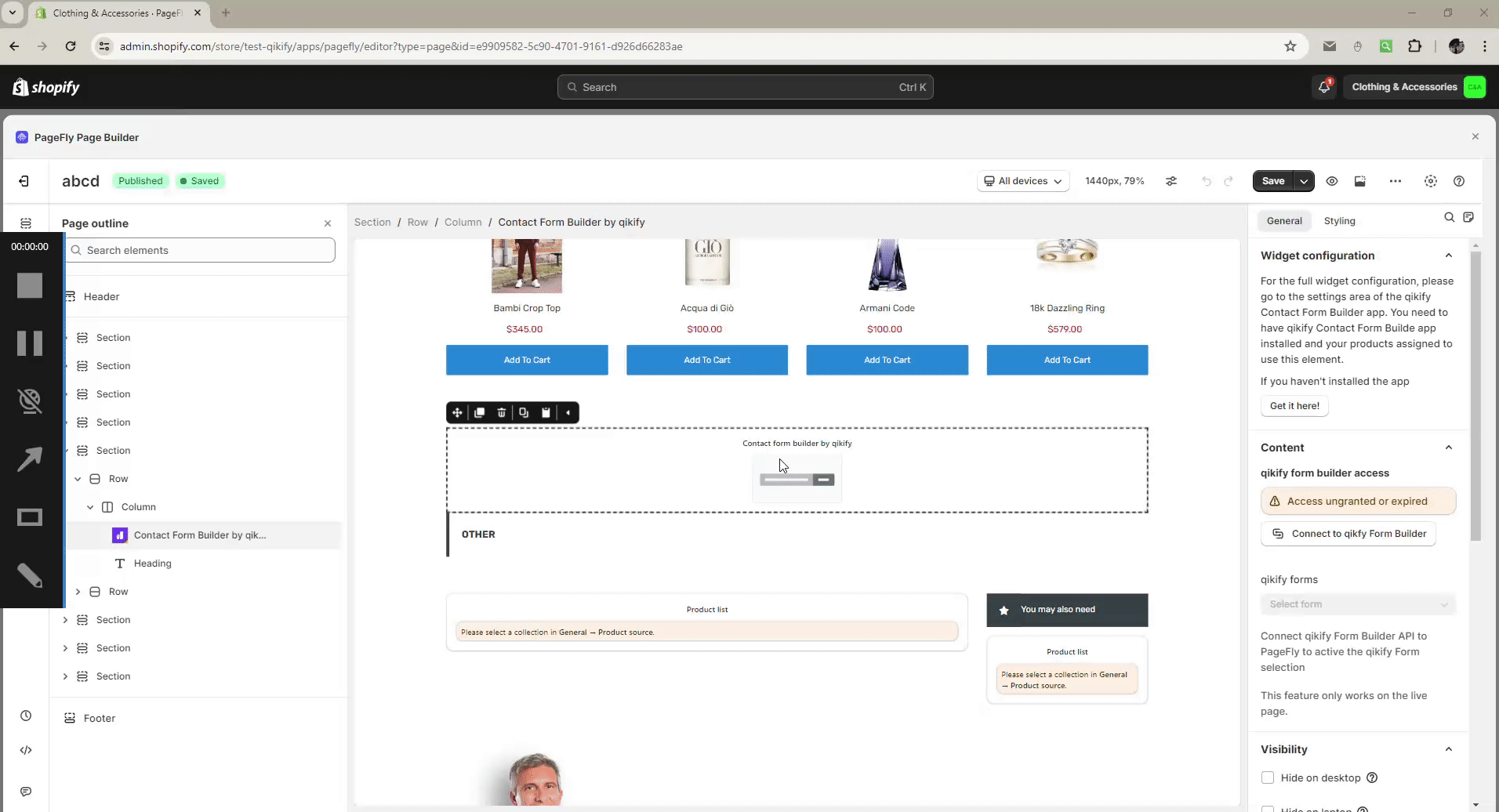
Task: Click the Search elements input field
Action: click(204, 250)
